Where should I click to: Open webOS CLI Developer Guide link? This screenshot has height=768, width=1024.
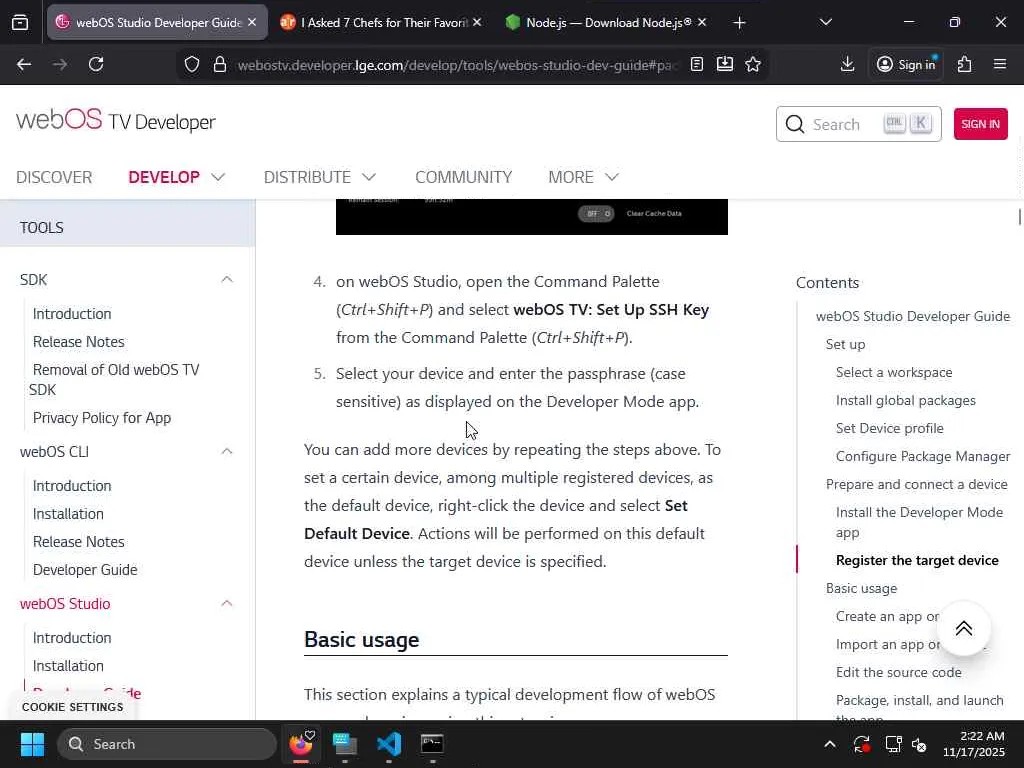click(85, 569)
